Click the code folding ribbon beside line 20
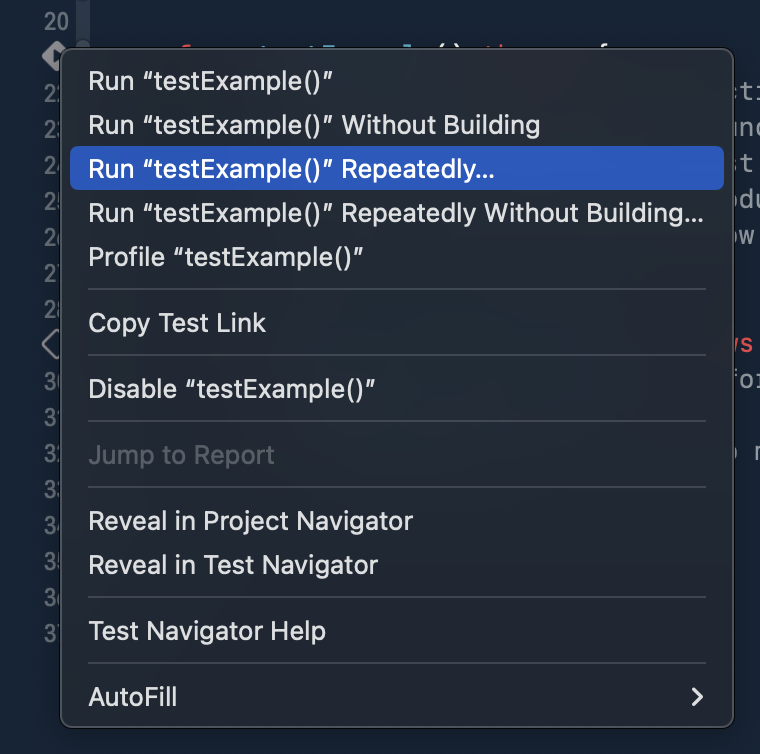 click(83, 22)
